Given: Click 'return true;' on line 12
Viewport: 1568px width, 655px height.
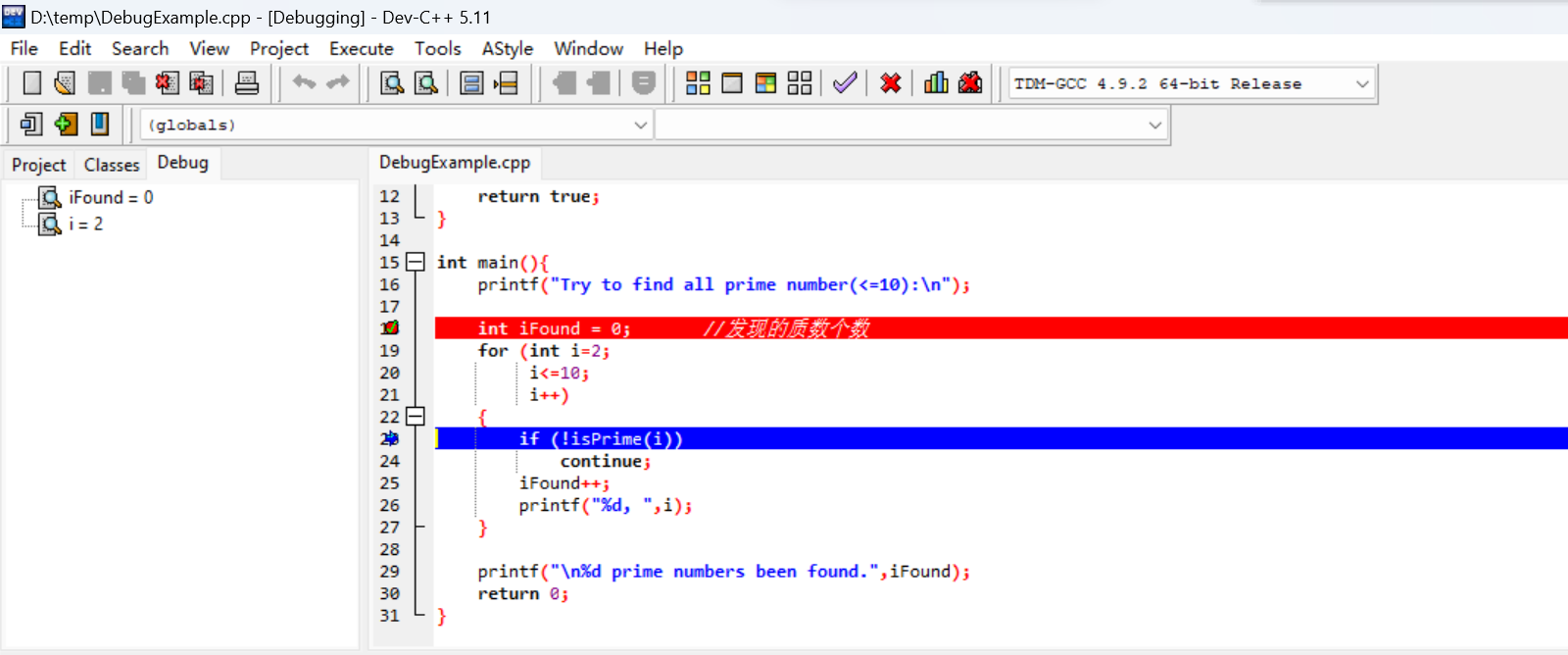Looking at the screenshot, I should (539, 196).
